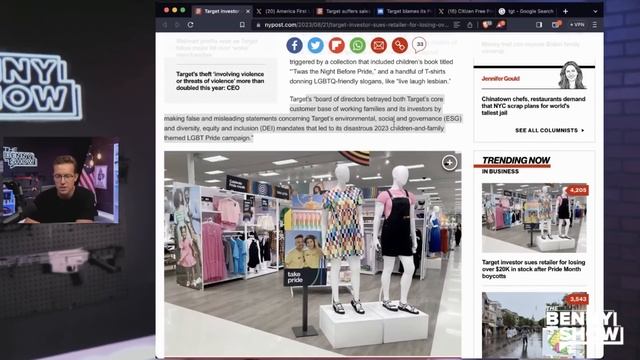This screenshot has height=360, width=640.
Task: Click the site lock icon in address bar
Action: pos(258,25)
